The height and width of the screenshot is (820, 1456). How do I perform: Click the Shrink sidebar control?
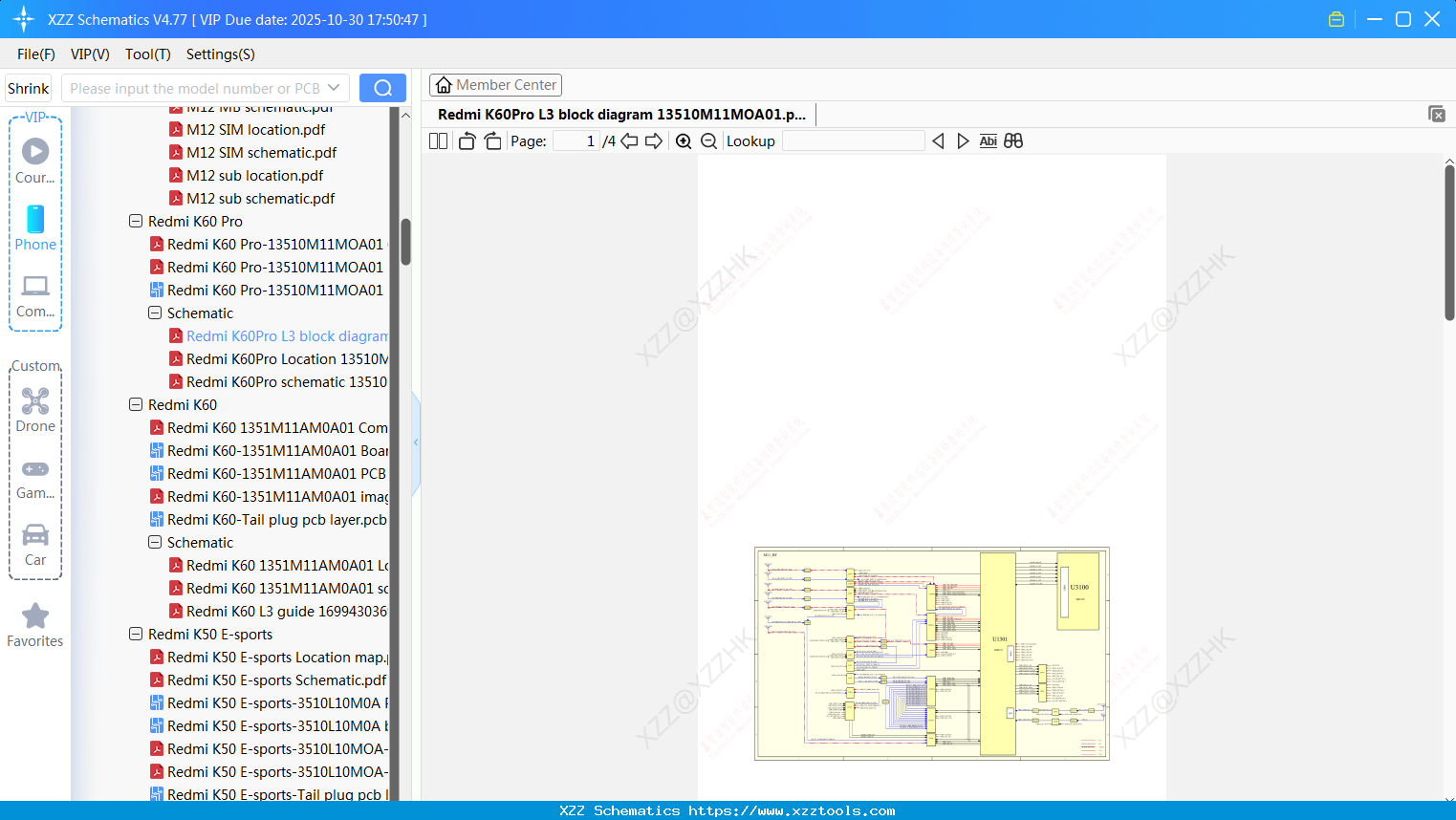(x=28, y=87)
